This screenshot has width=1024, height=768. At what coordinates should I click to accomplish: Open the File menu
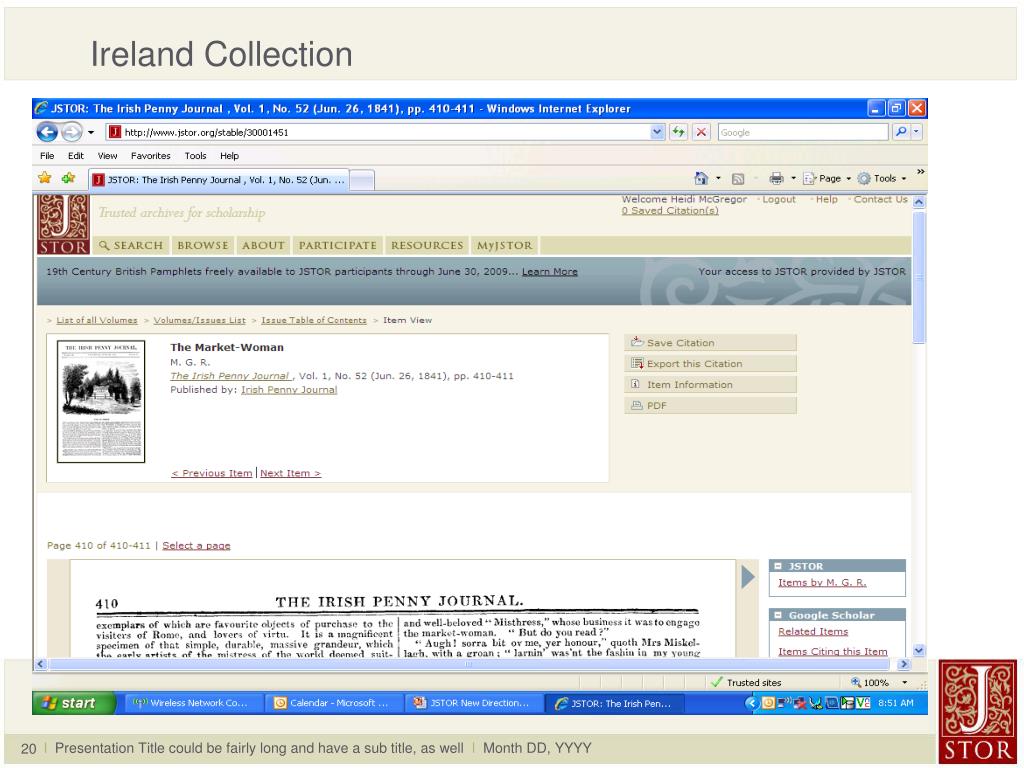click(47, 156)
